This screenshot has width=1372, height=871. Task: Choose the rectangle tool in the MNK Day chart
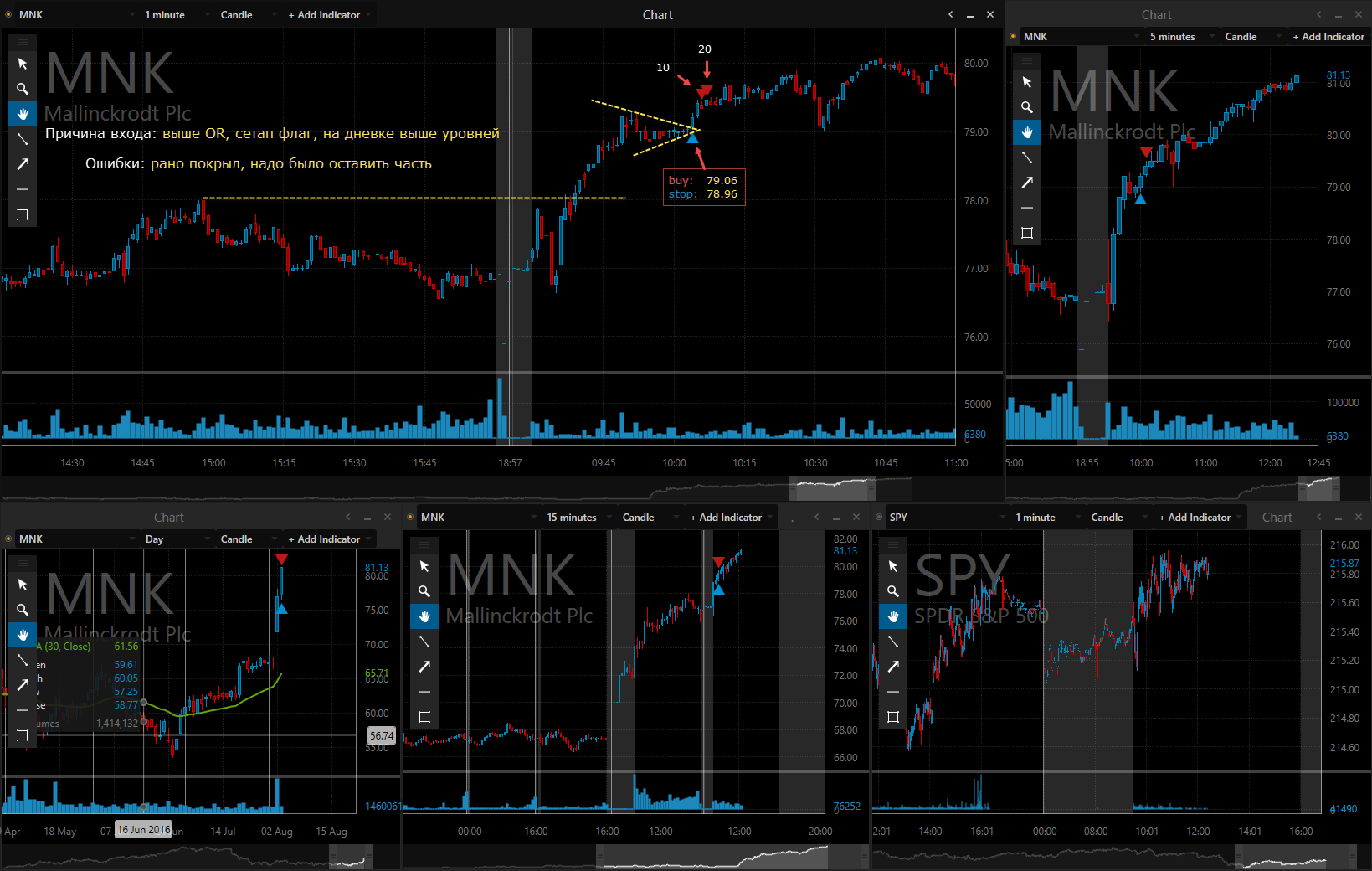23,735
